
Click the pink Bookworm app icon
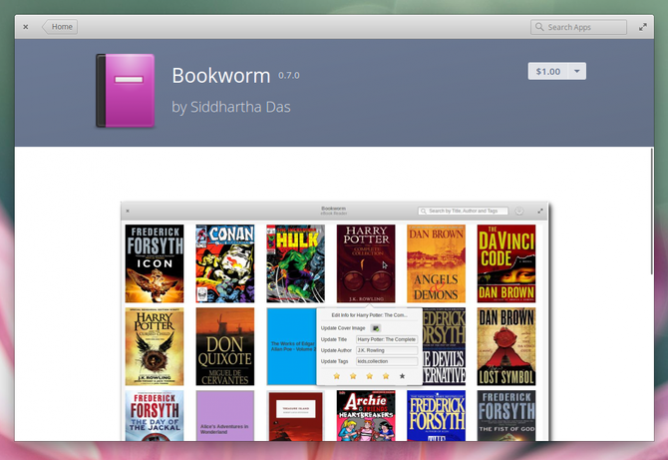125,90
